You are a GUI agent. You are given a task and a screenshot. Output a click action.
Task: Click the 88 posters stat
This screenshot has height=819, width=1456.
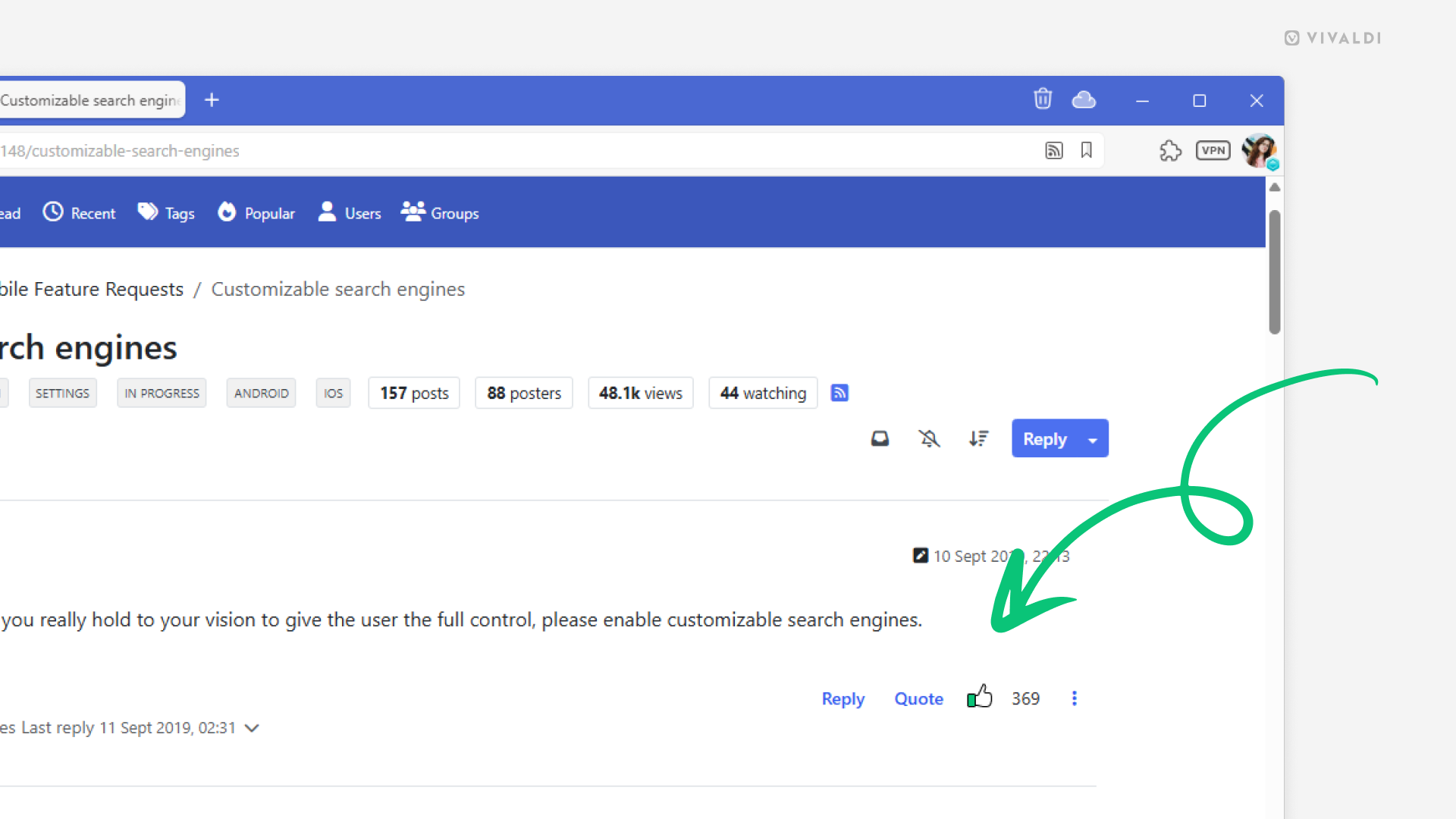(x=524, y=393)
